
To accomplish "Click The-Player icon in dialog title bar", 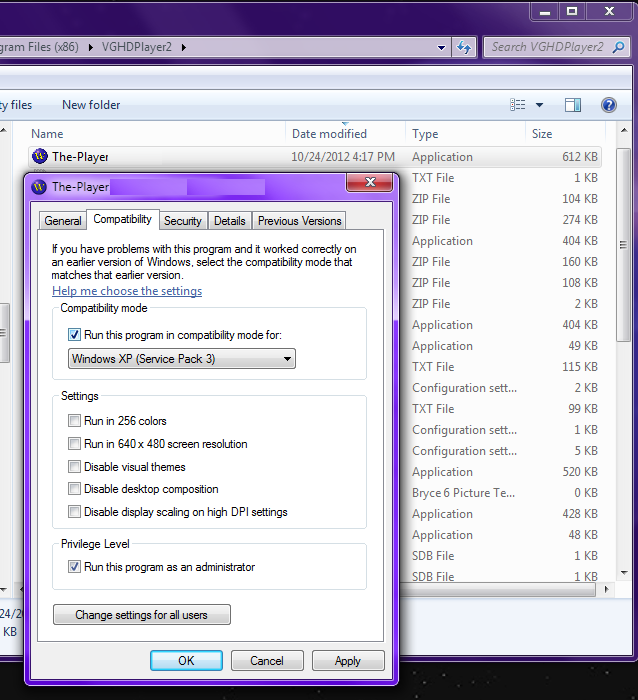I will click(x=40, y=187).
